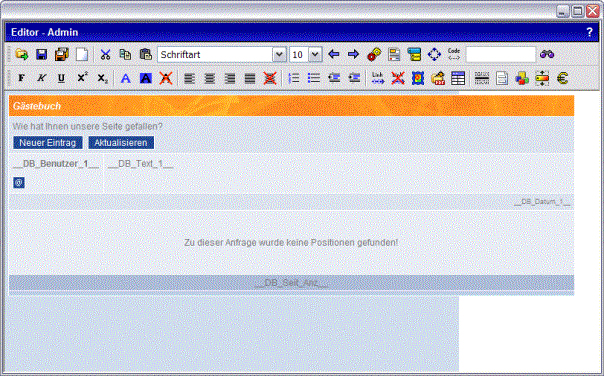Open help via question mark

coord(589,32)
